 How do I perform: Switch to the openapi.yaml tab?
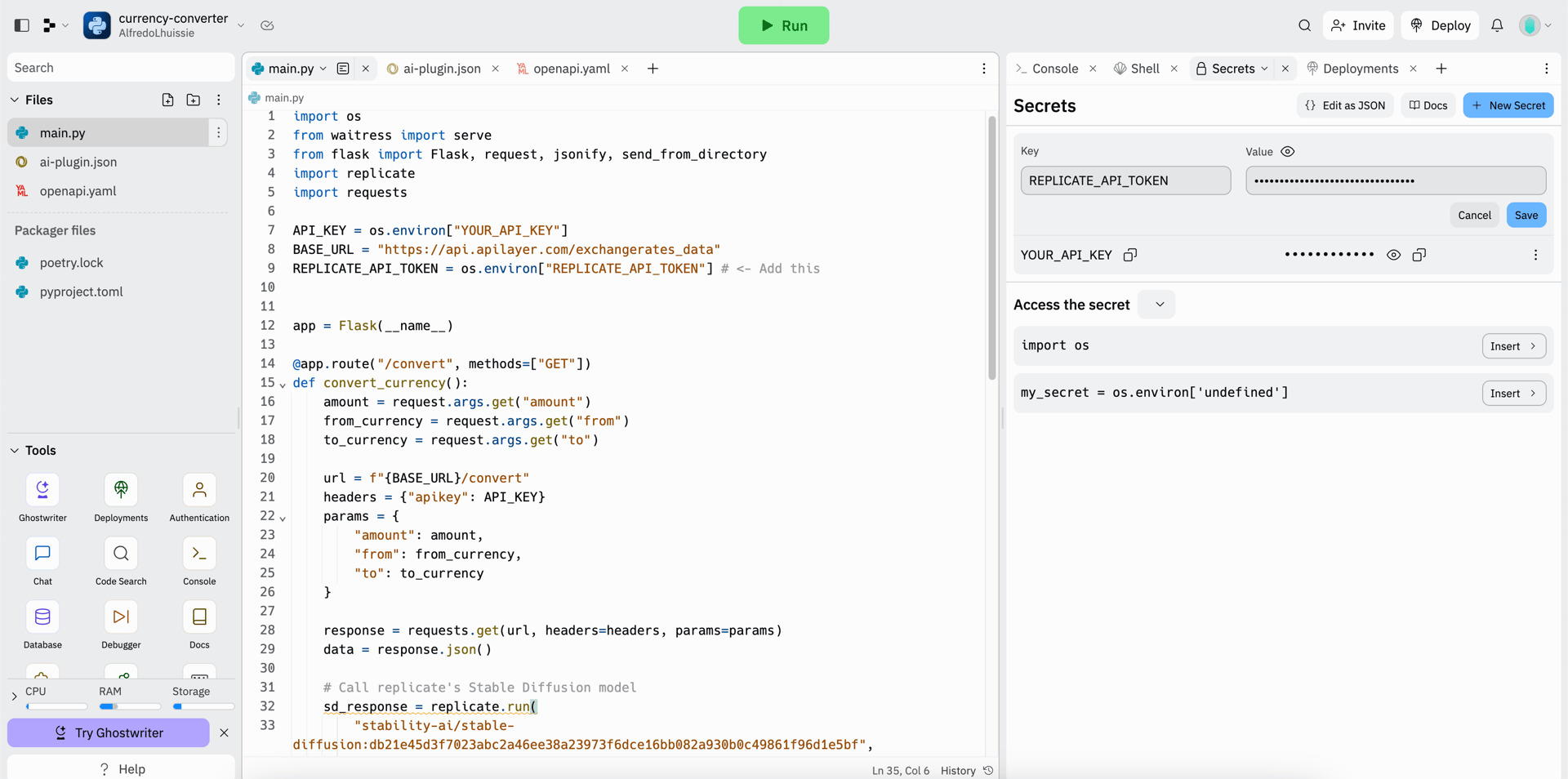[571, 69]
